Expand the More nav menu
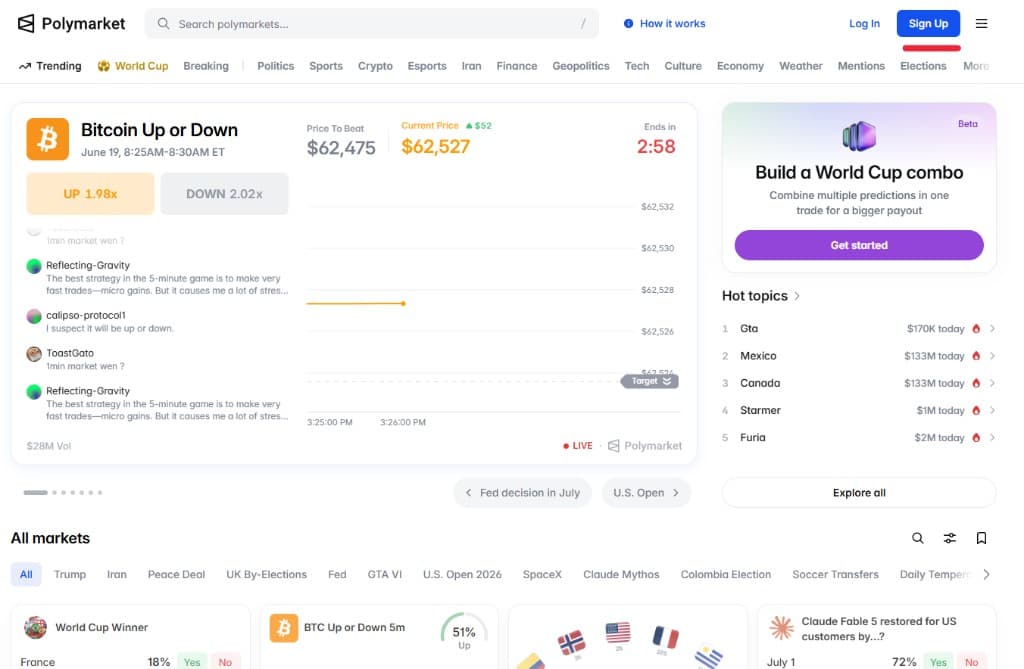Screen dimensions: 1024x669 coord(976,66)
